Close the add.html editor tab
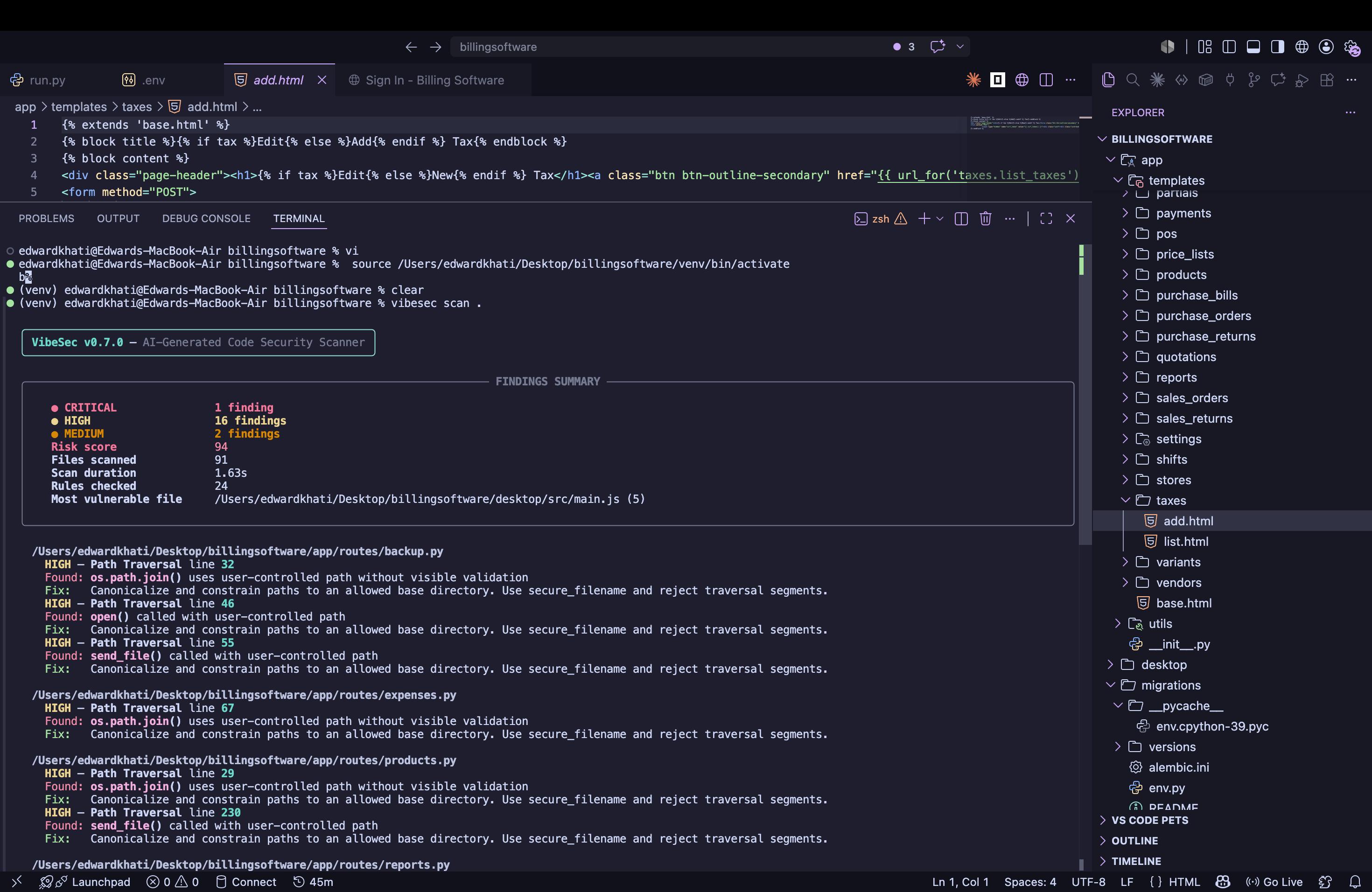 pyautogui.click(x=322, y=80)
